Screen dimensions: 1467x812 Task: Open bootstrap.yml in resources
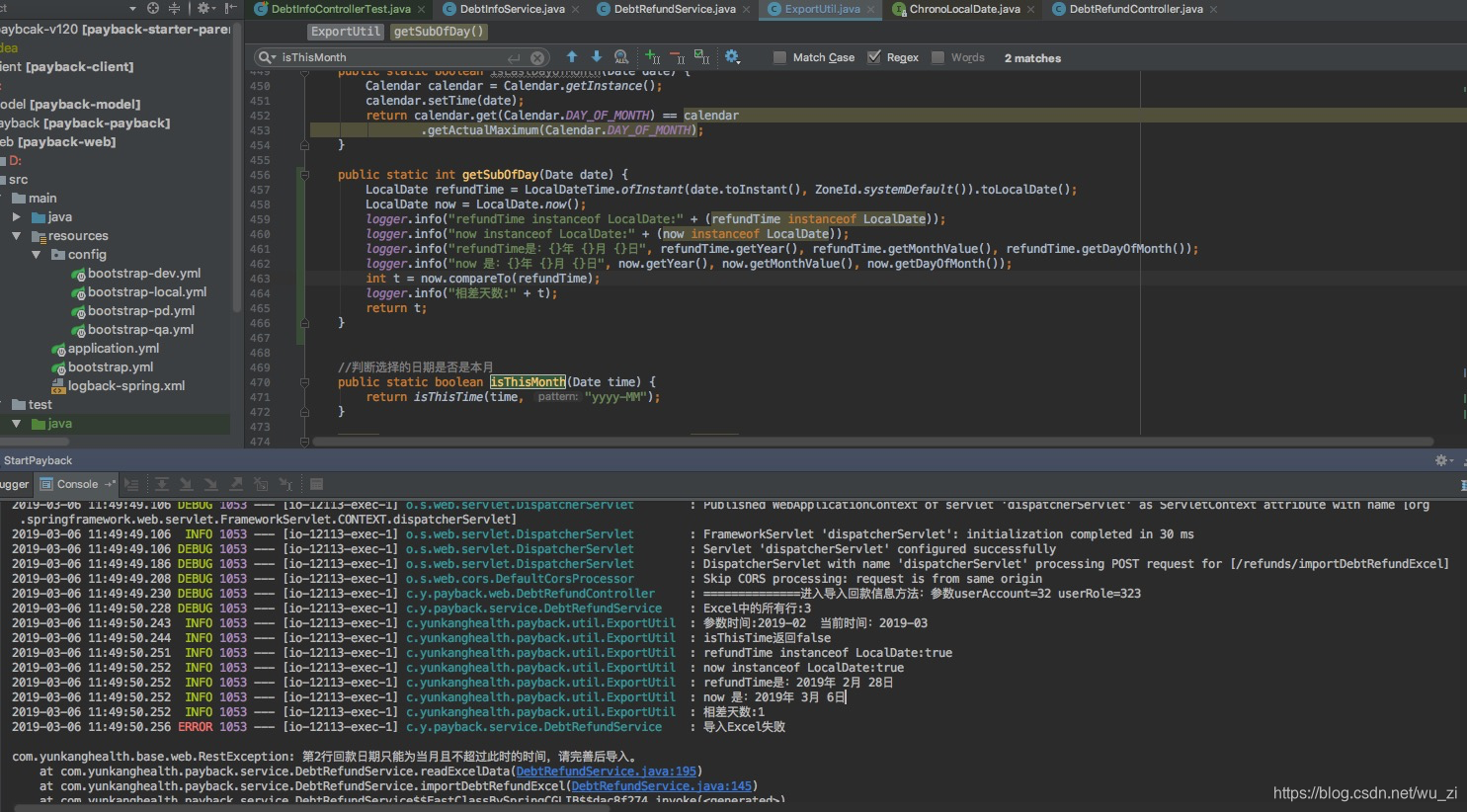(x=111, y=367)
